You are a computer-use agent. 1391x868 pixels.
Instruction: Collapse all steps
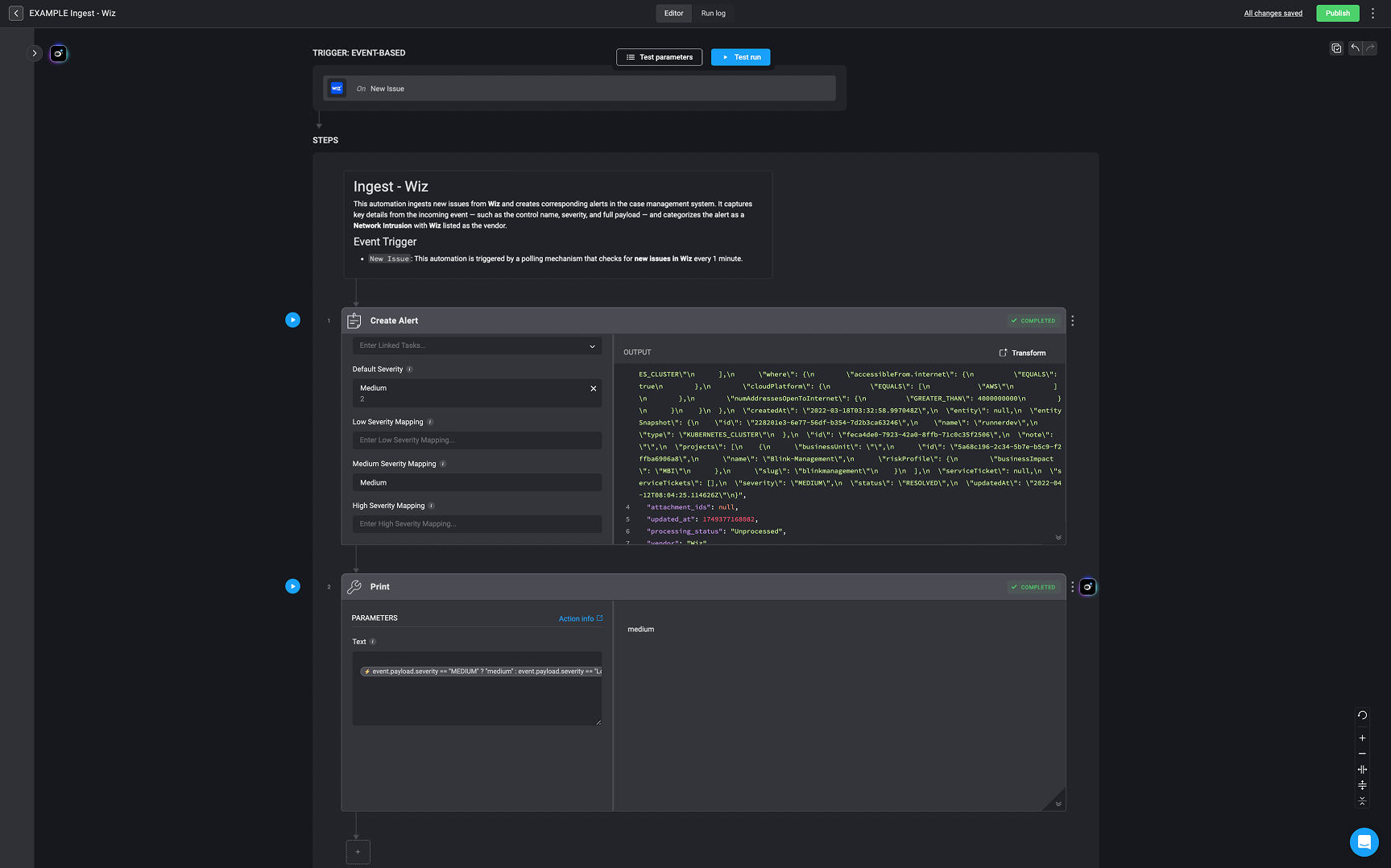tap(1362, 800)
